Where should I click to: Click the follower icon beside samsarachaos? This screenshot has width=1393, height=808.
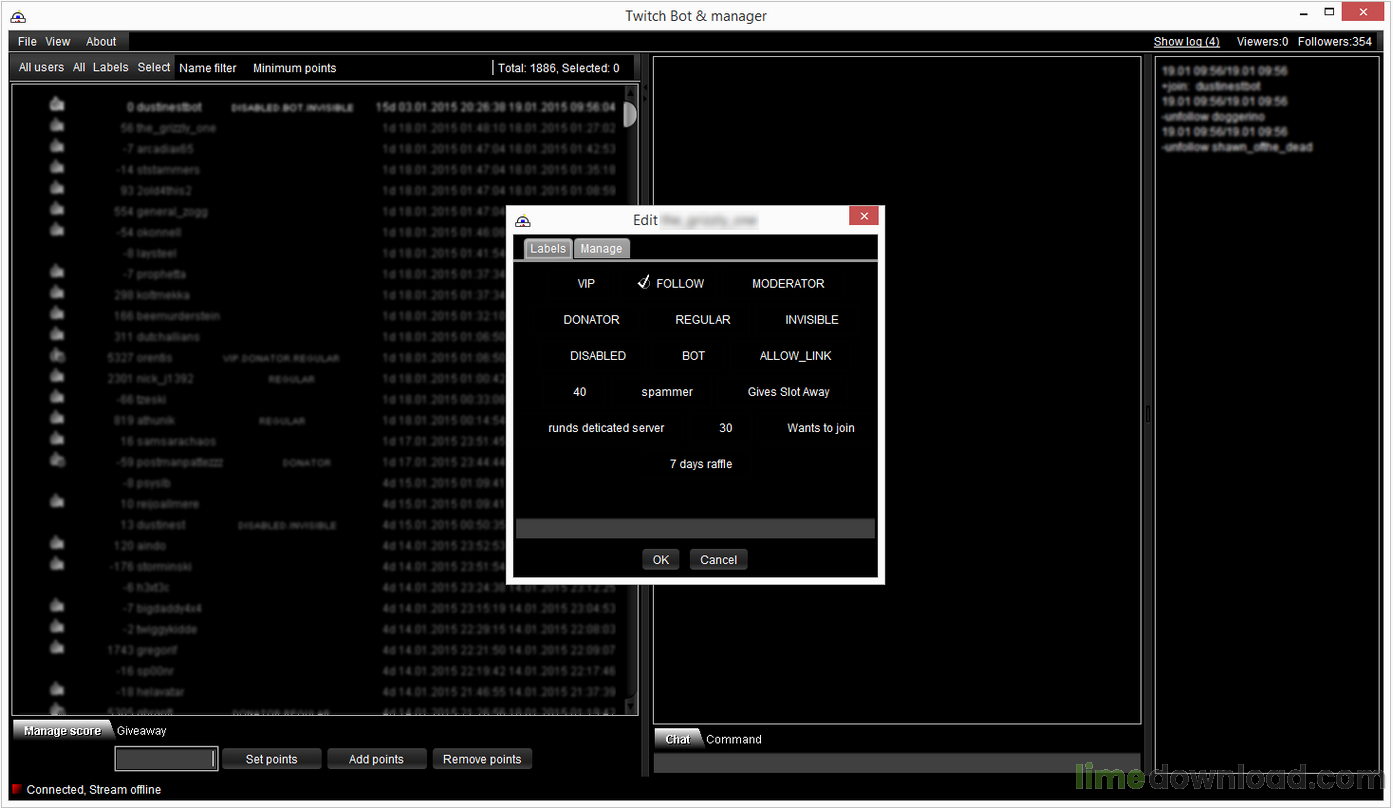[58, 439]
